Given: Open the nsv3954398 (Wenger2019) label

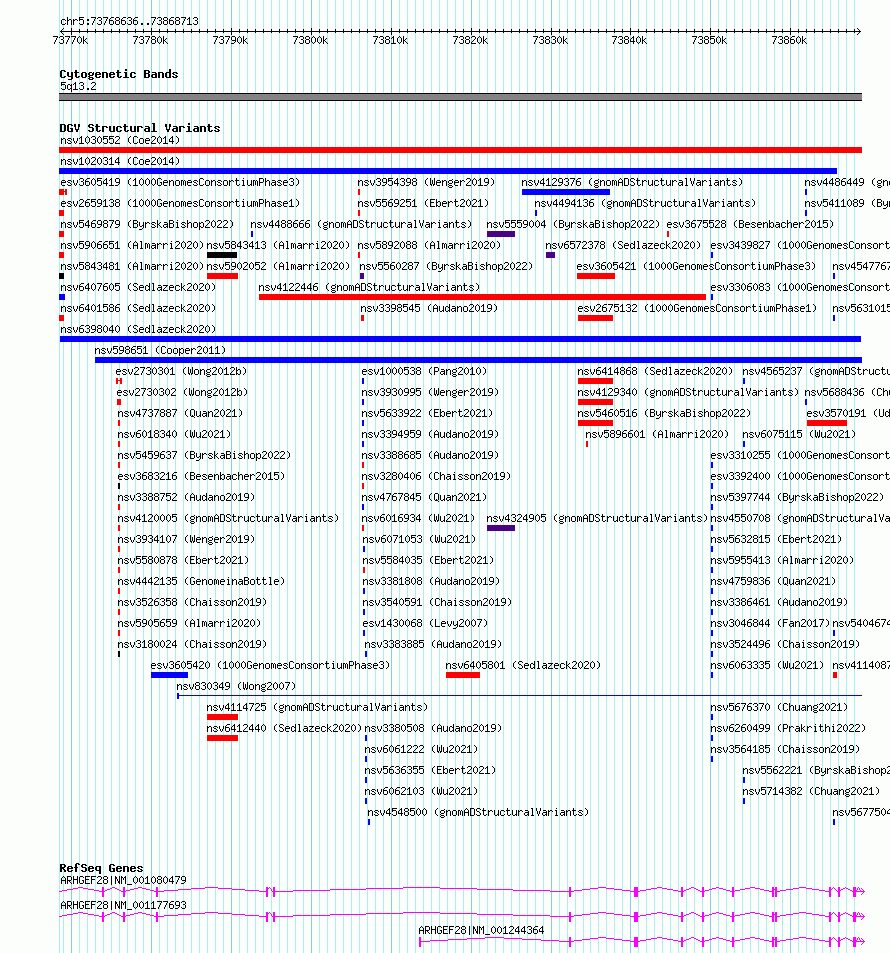Looking at the screenshot, I should (x=426, y=182).
